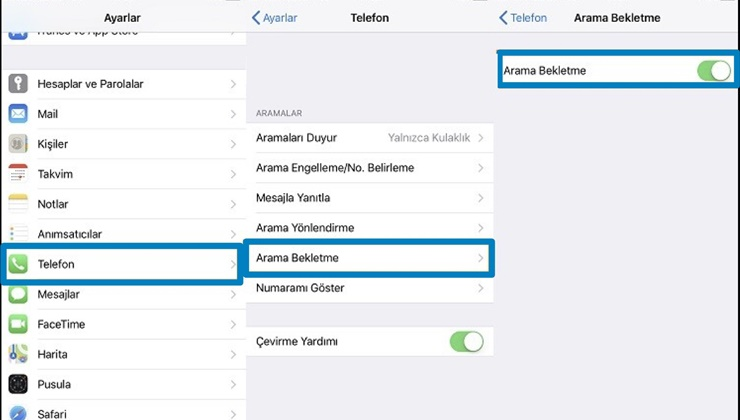Tap the Takvim calendar icon

[x=18, y=174]
